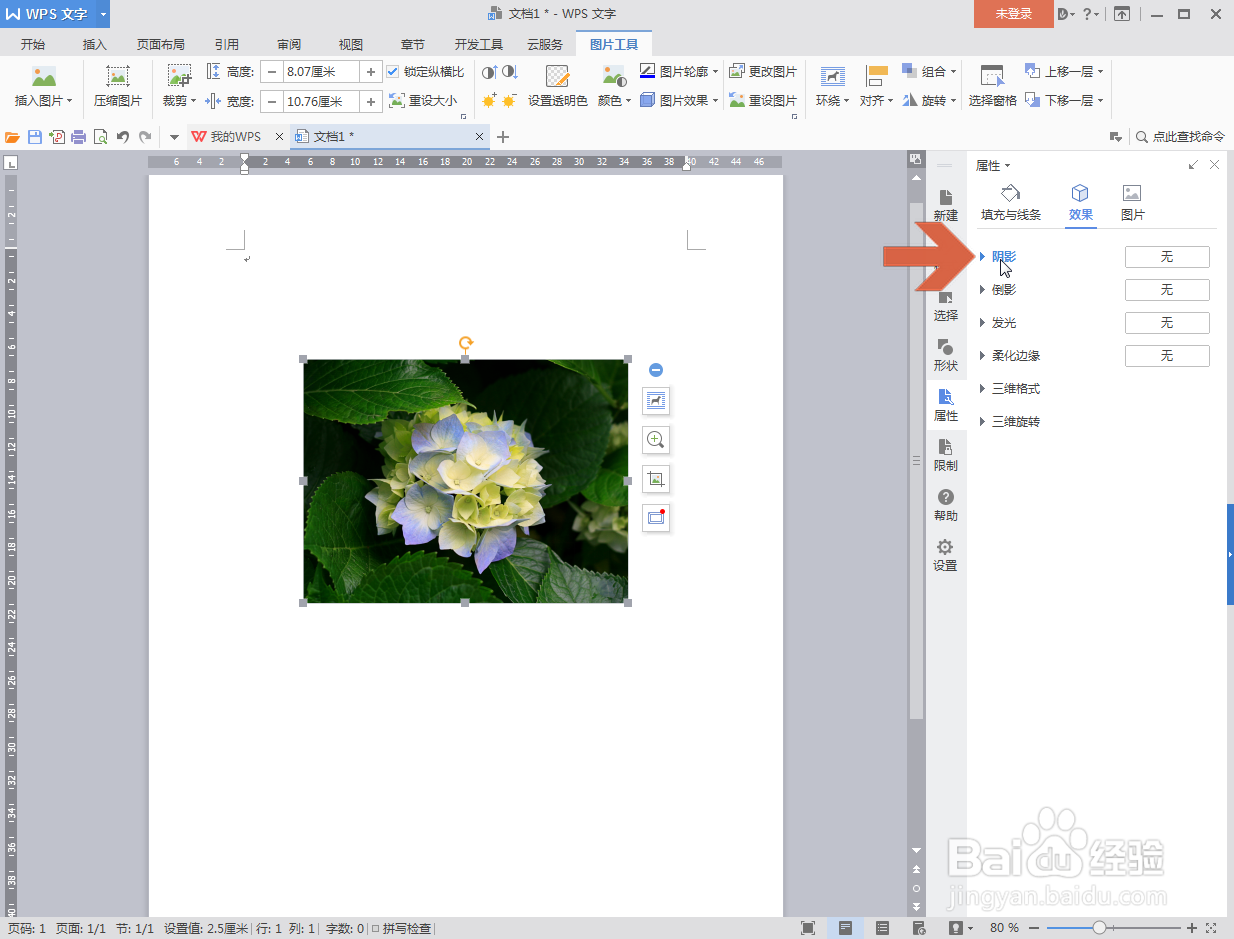Click the zoom slider handle
The image size is (1234, 939).
[1099, 928]
